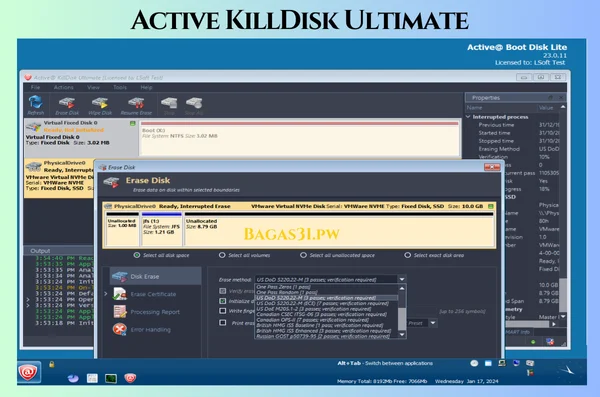Open the disk pie-chart app in taskbar

tap(73, 378)
